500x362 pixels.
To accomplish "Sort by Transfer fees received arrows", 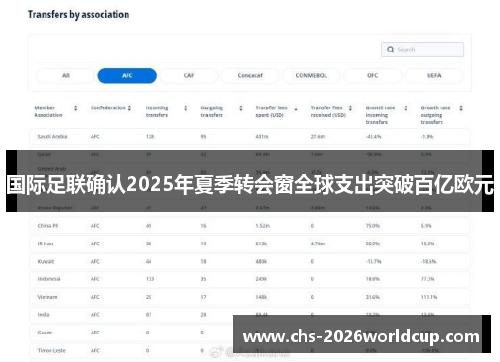I will 350,108.
